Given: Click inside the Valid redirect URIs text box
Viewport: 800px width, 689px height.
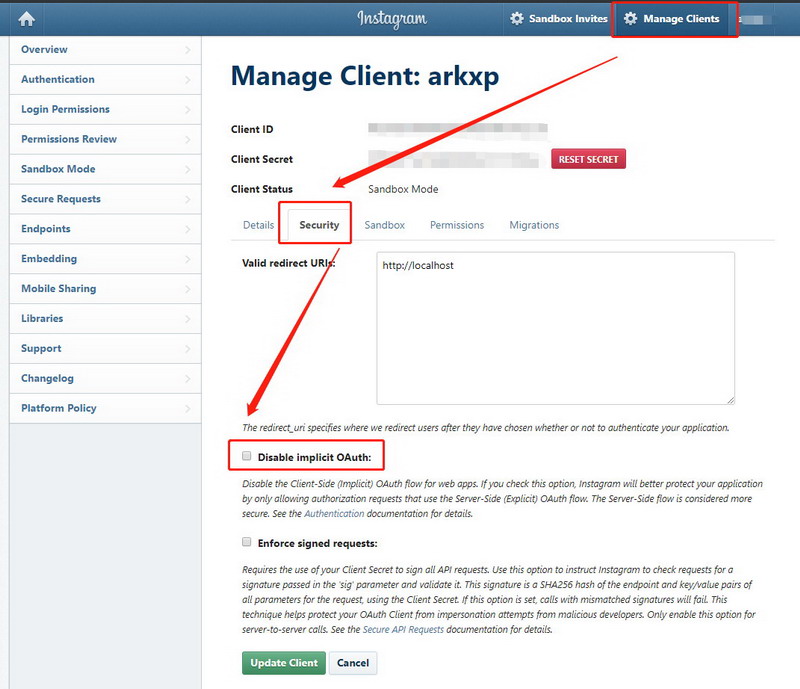Looking at the screenshot, I should pos(556,328).
